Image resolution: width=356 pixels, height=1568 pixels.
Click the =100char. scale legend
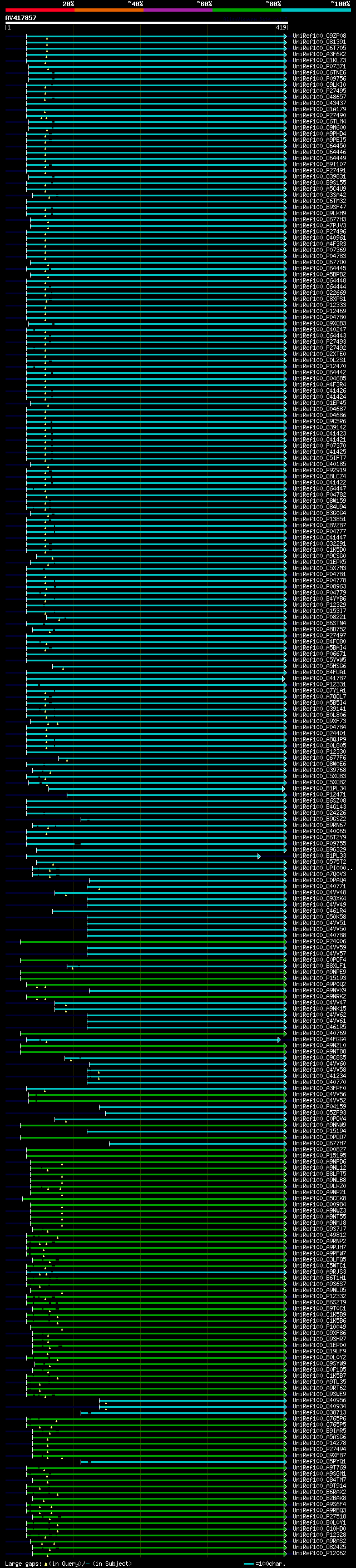tap(264, 1563)
